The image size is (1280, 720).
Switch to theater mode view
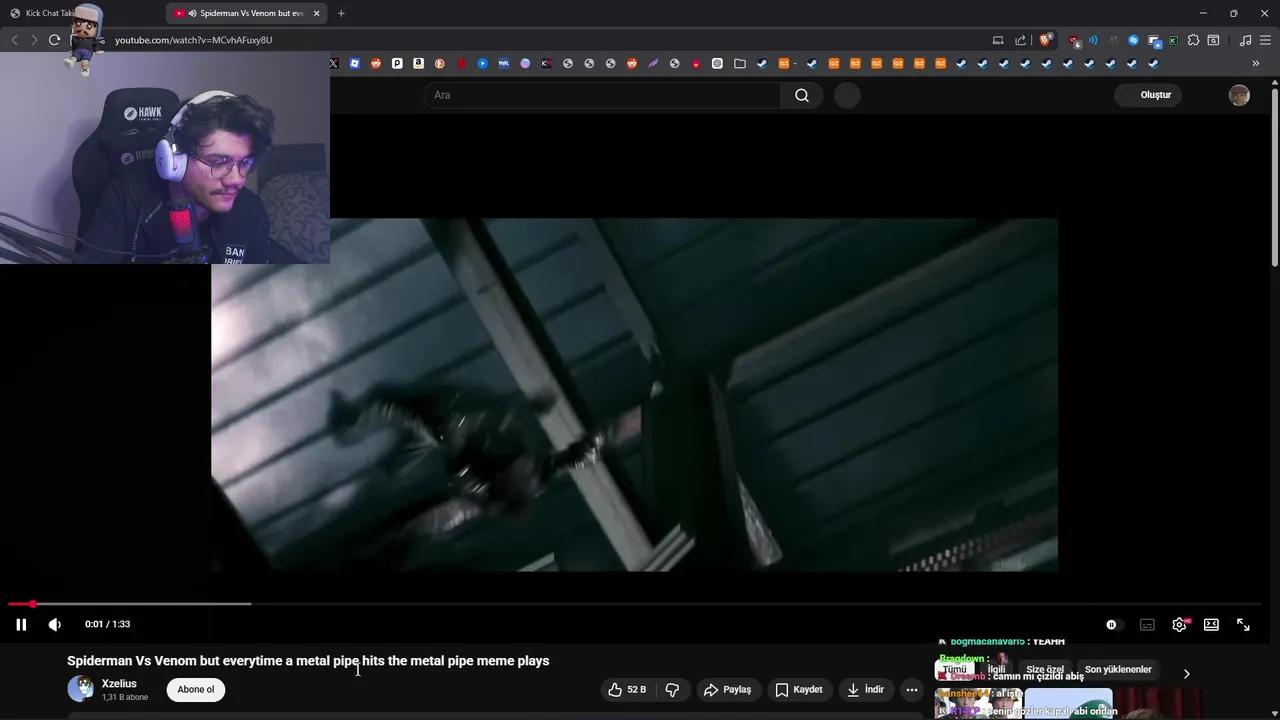pos(1211,624)
